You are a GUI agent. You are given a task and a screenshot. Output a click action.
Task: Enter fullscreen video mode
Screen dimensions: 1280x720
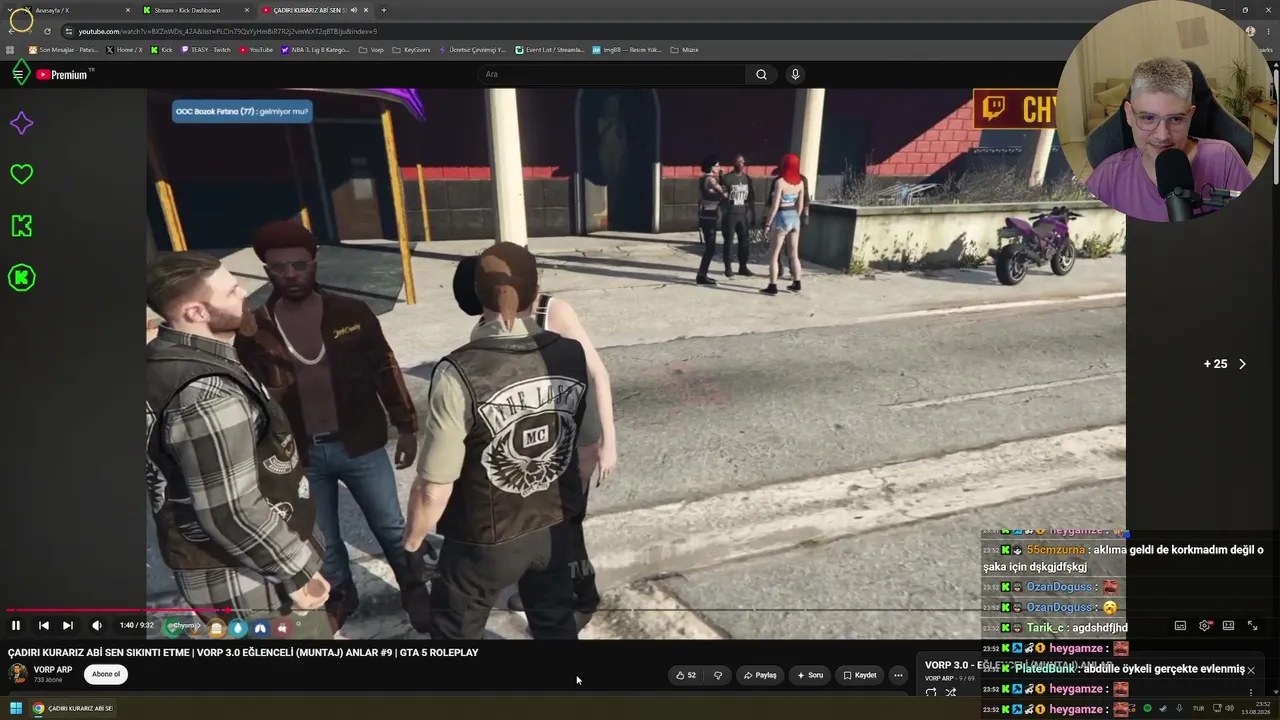1252,626
